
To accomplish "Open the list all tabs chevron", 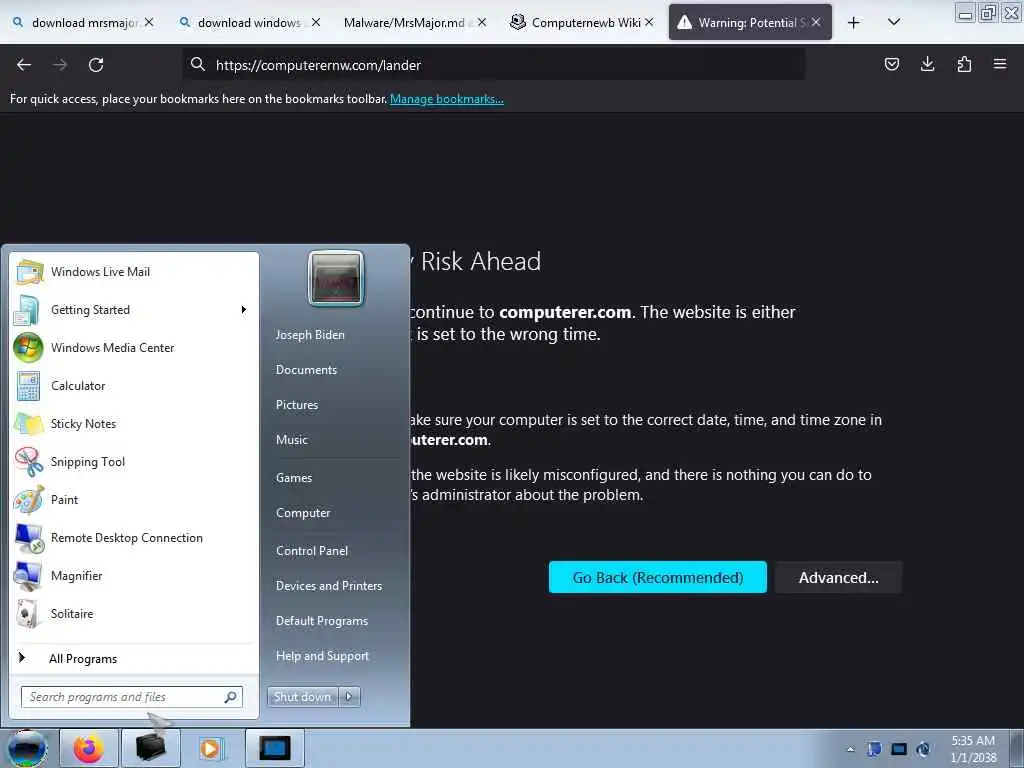I will 894,23.
